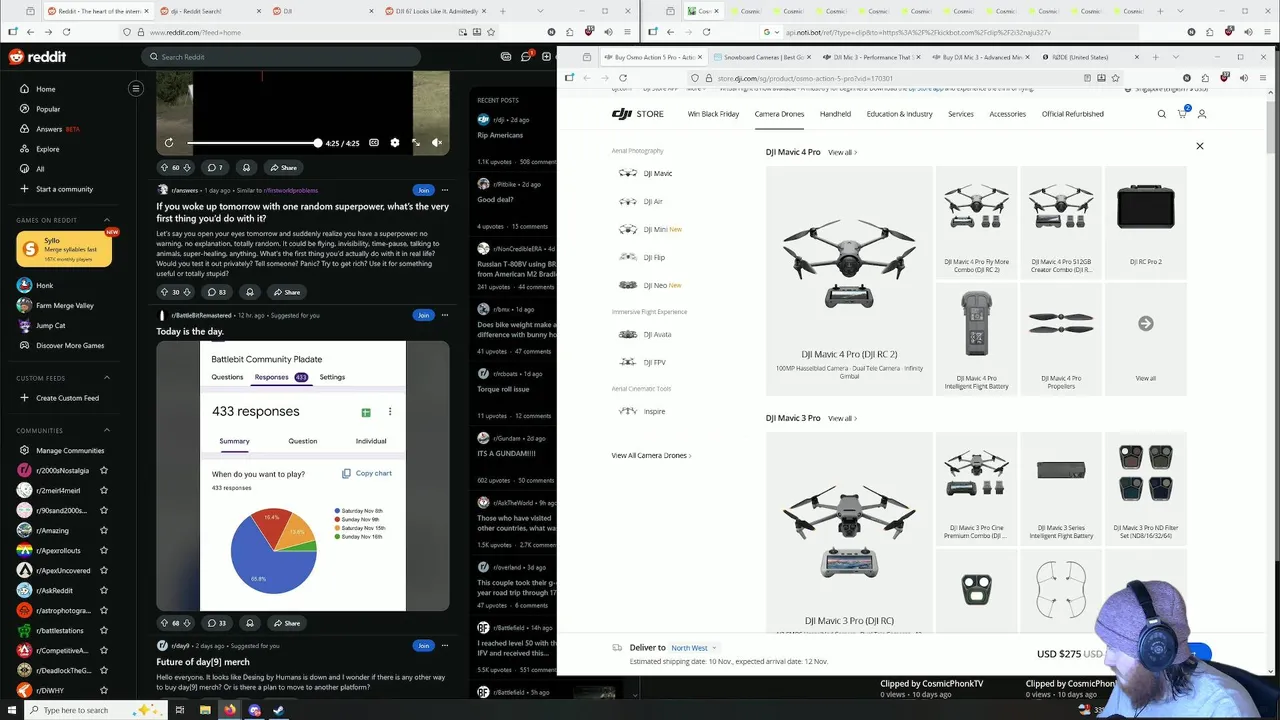
Task: Open DJI Store account profile icon
Action: tap(1202, 114)
